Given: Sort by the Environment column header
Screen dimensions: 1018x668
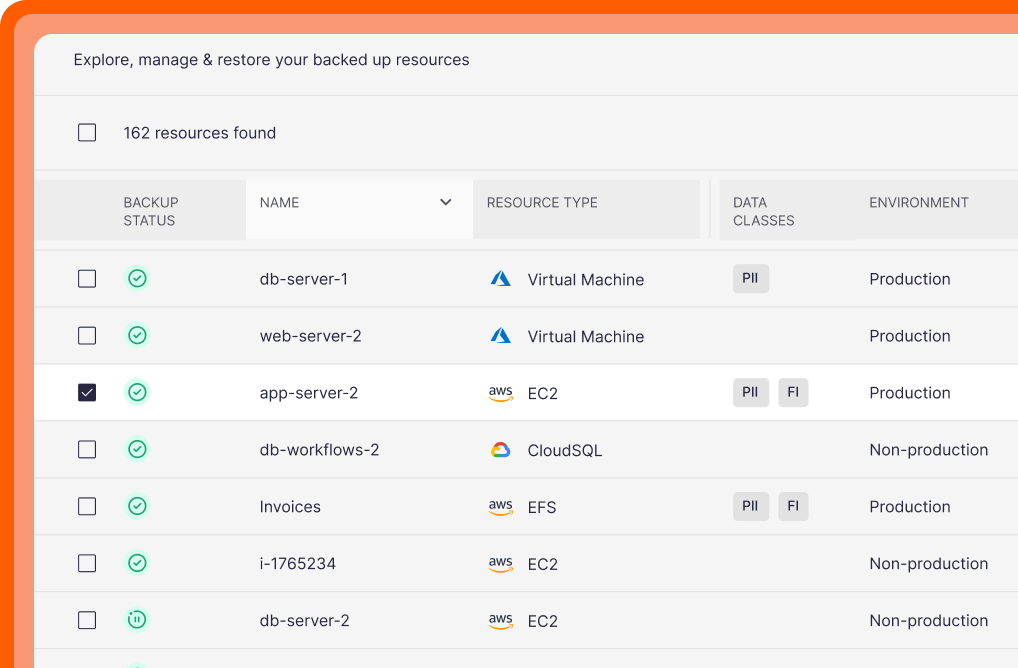Looking at the screenshot, I should click(x=919, y=202).
